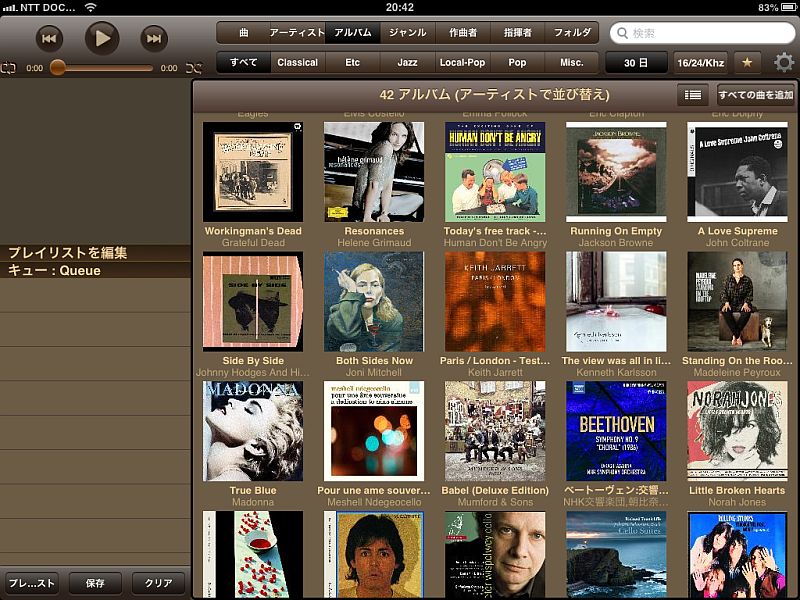This screenshot has width=800, height=600.
Task: Click the previous track button
Action: point(49,38)
